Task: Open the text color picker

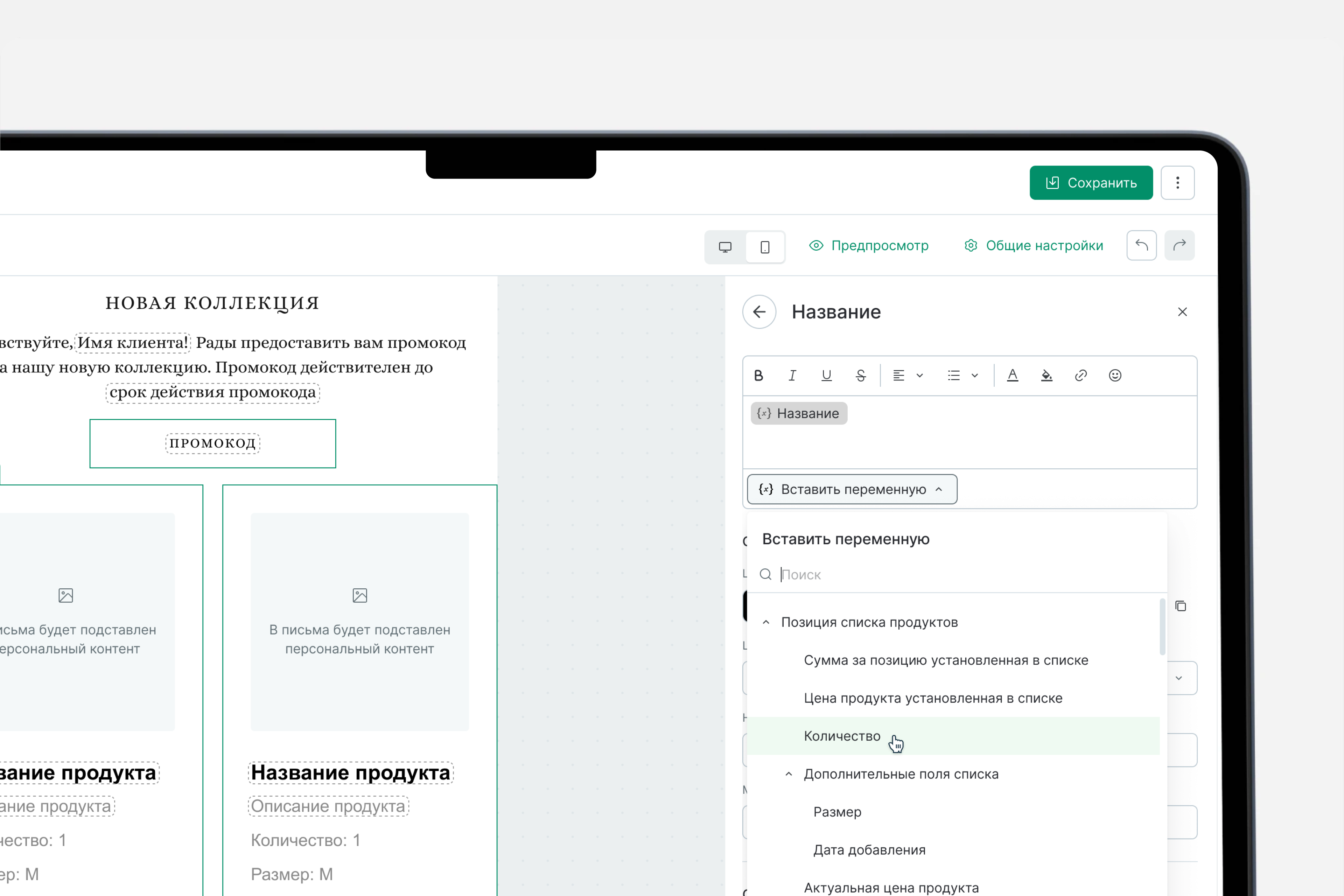Action: (x=1013, y=376)
